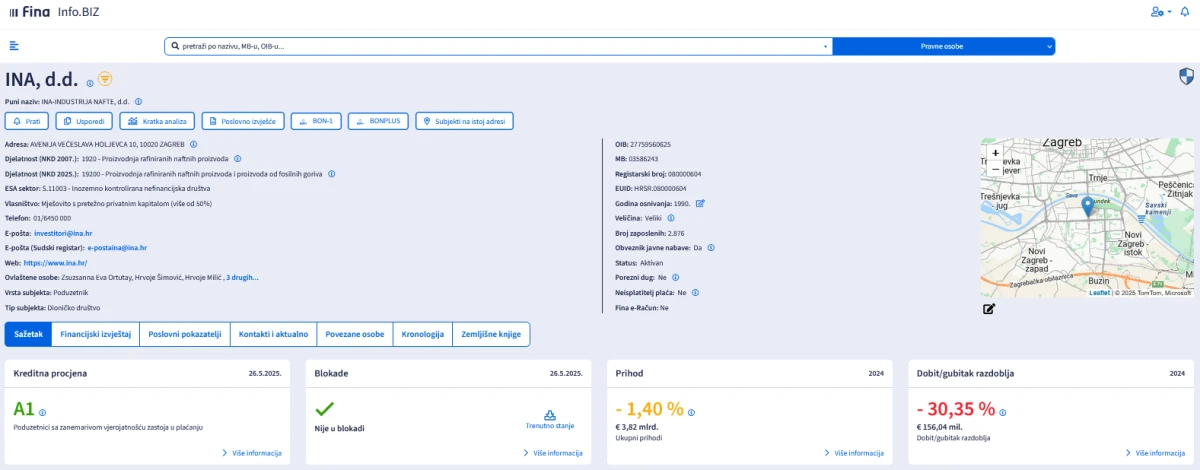The image size is (1200, 470).
Task: Open Više informacija in Dobit/gubitak card
Action: 1155,453
